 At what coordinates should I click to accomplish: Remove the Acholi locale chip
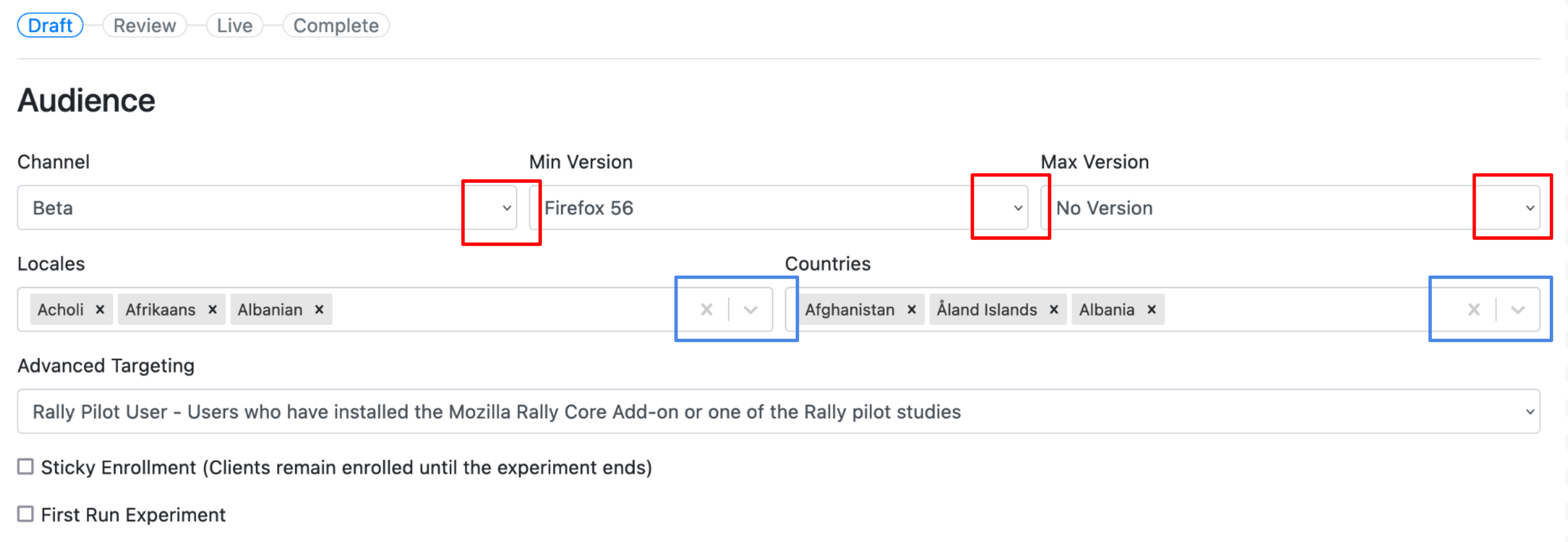click(100, 309)
